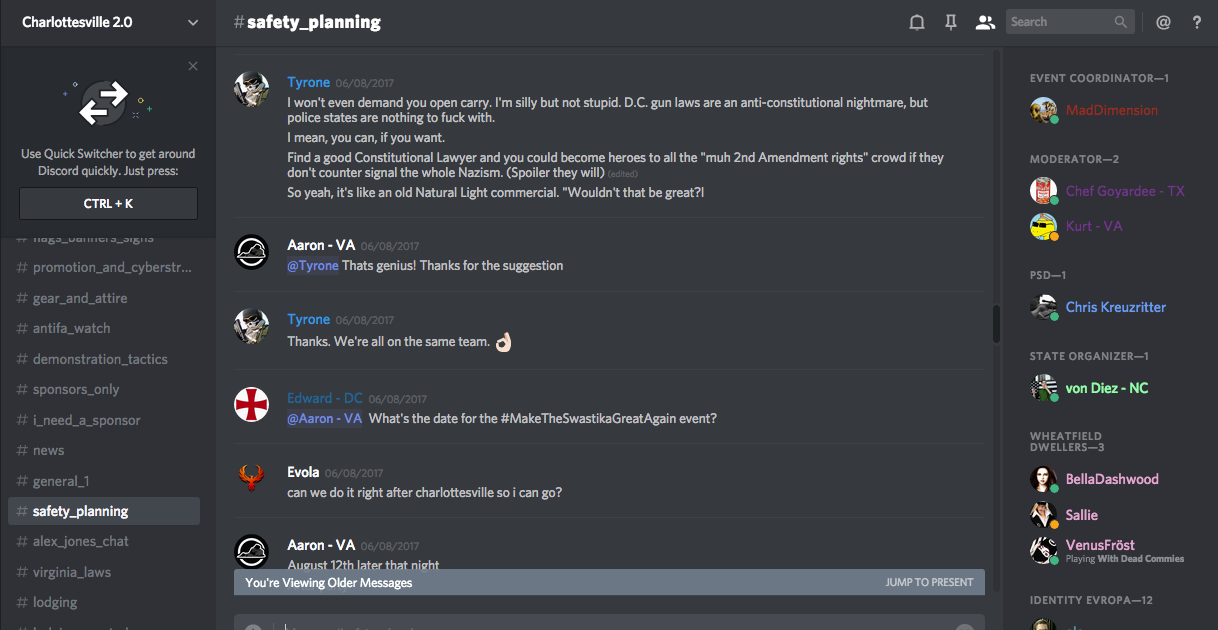The width and height of the screenshot is (1218, 630).
Task: Select the gear_and_attire channel
Action: click(79, 298)
